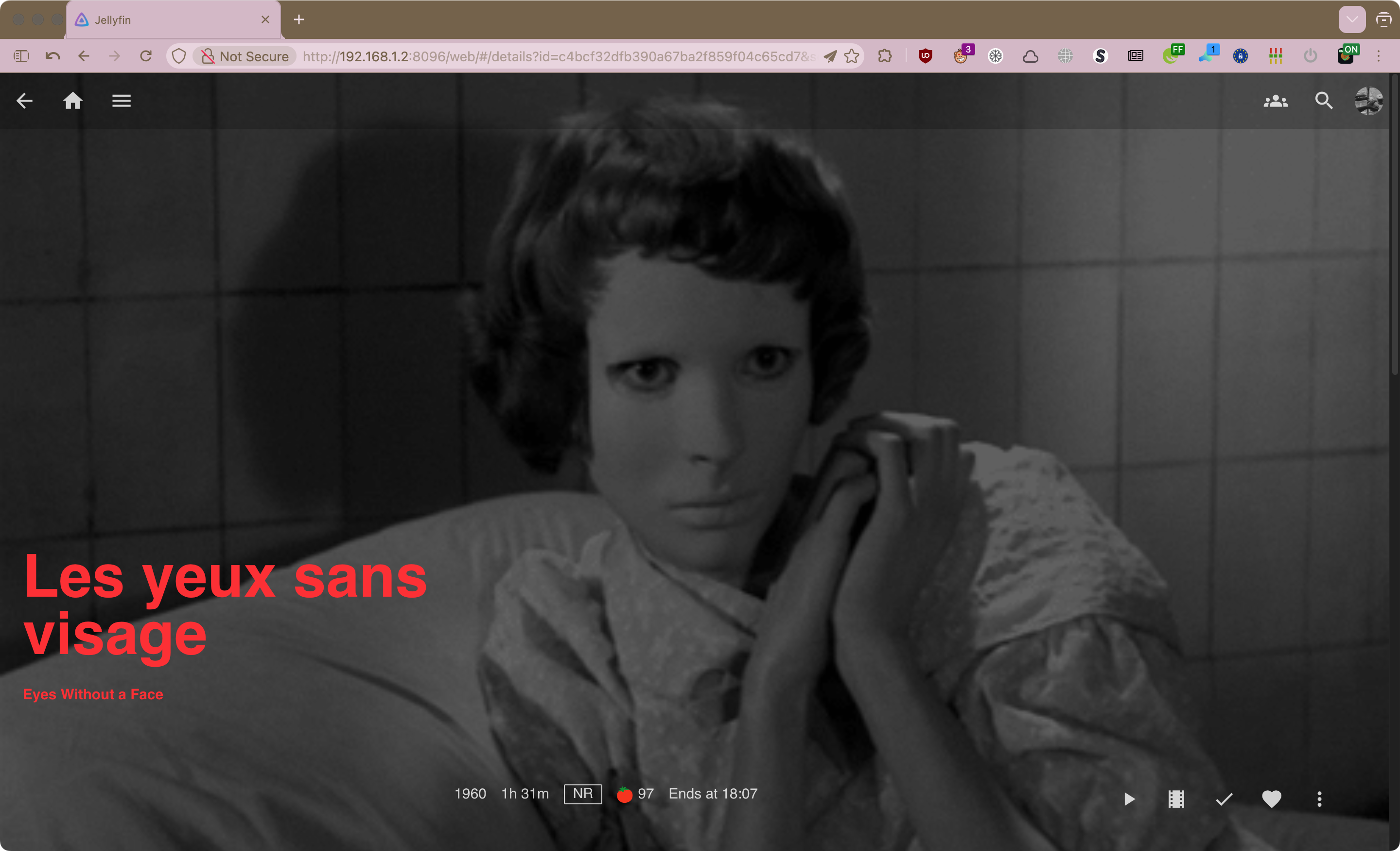
Task: Go to the Jellyfin home screen
Action: tap(73, 101)
